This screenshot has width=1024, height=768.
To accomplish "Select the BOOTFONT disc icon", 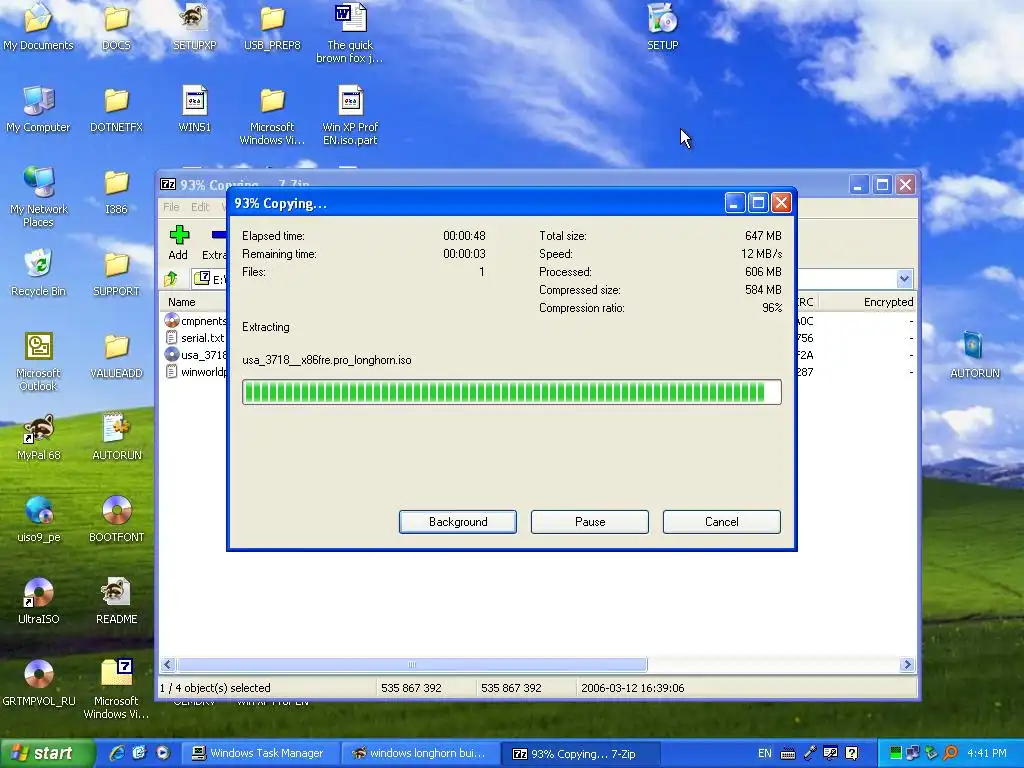I will (x=116, y=519).
